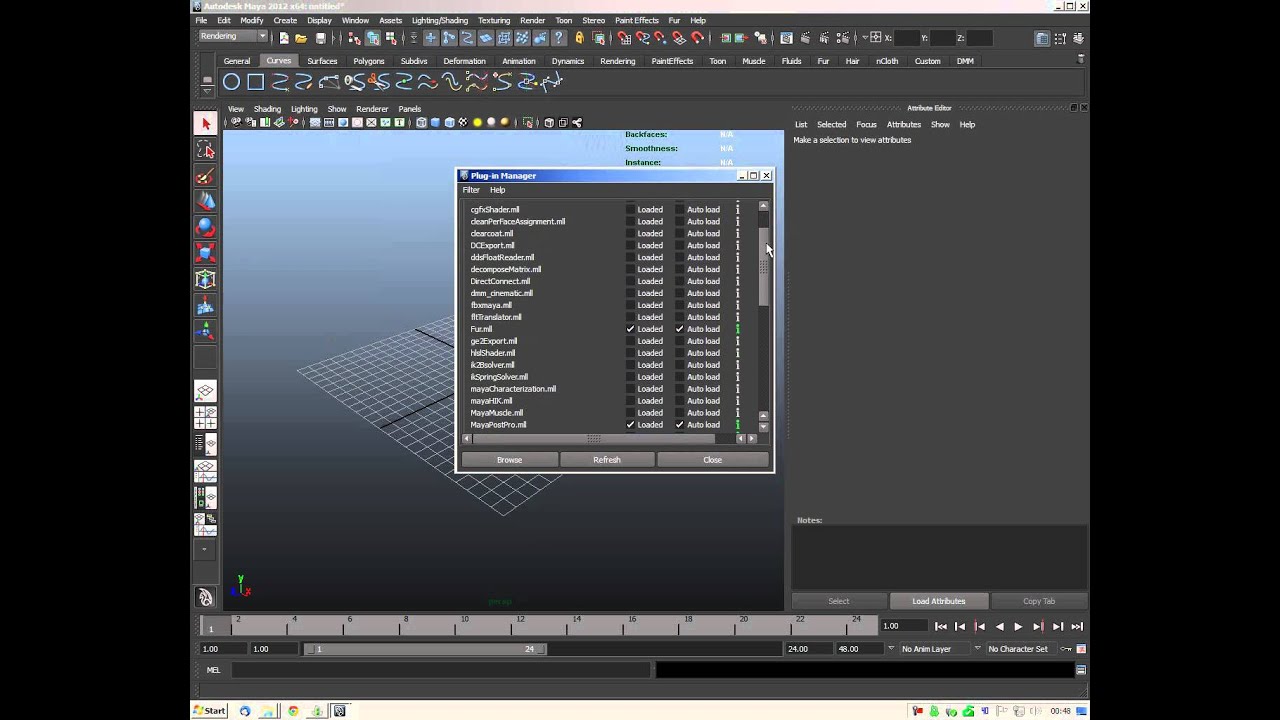Save the scene with the floppy disk icon
This screenshot has width=1280, height=720.
coord(320,38)
